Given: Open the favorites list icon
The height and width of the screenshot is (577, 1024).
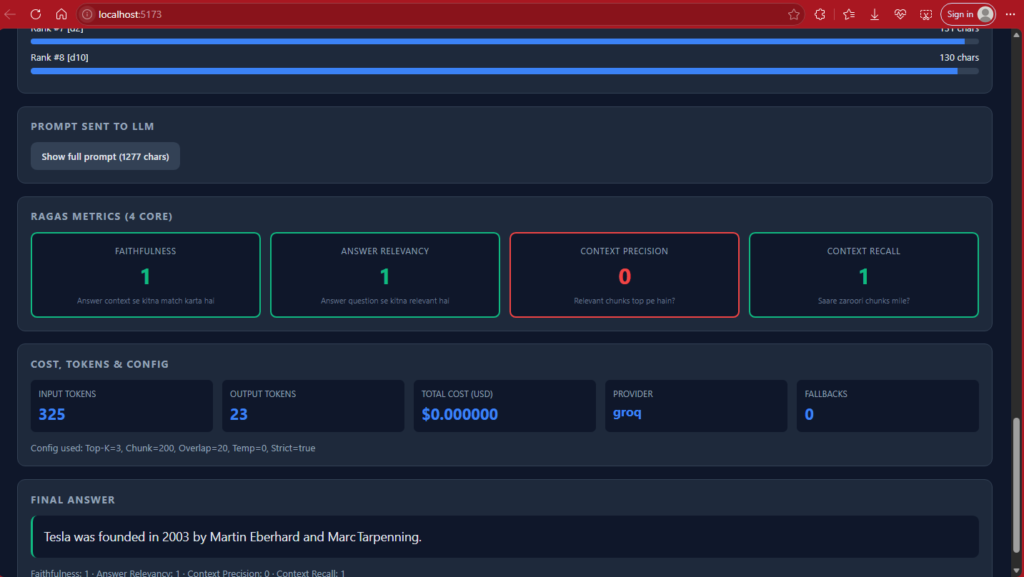Looking at the screenshot, I should tap(848, 14).
